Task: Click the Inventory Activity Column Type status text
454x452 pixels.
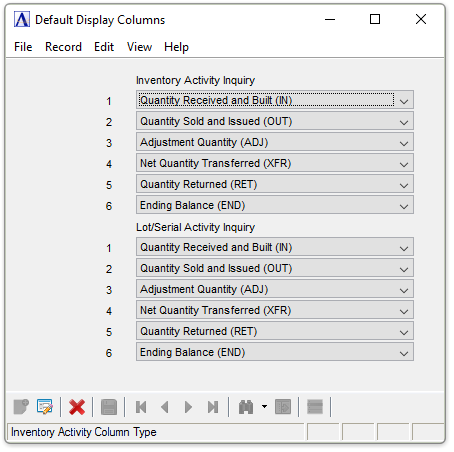Action: [84, 432]
